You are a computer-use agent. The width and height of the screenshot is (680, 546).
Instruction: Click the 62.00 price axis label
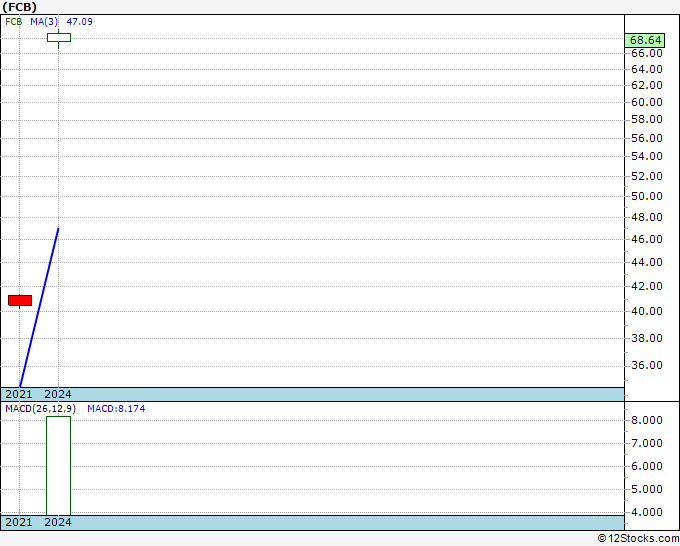647,85
